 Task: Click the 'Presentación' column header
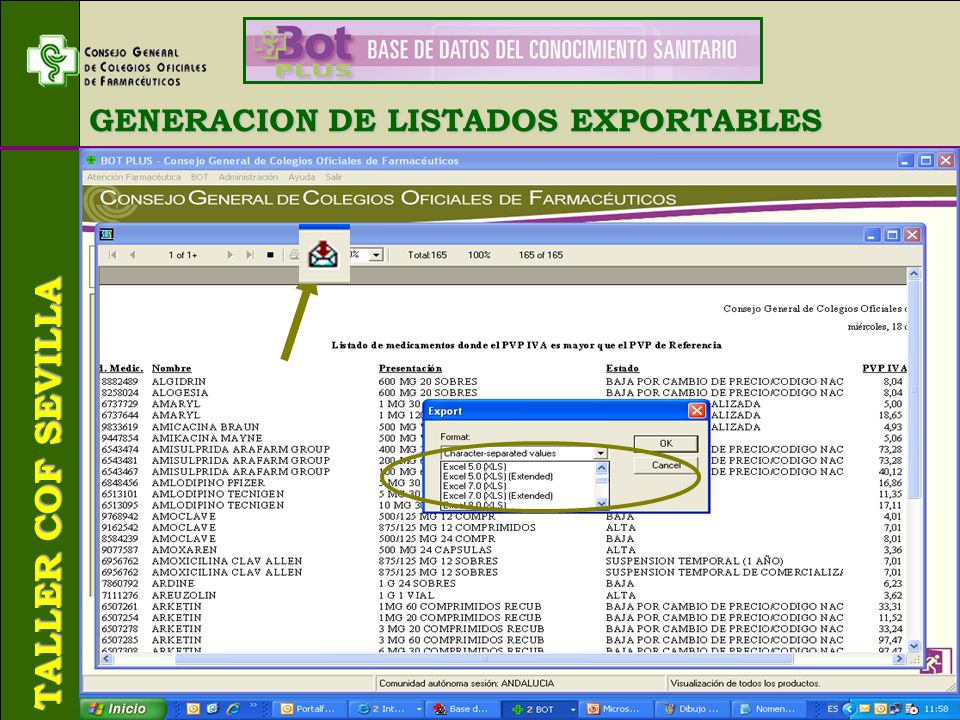click(x=410, y=368)
